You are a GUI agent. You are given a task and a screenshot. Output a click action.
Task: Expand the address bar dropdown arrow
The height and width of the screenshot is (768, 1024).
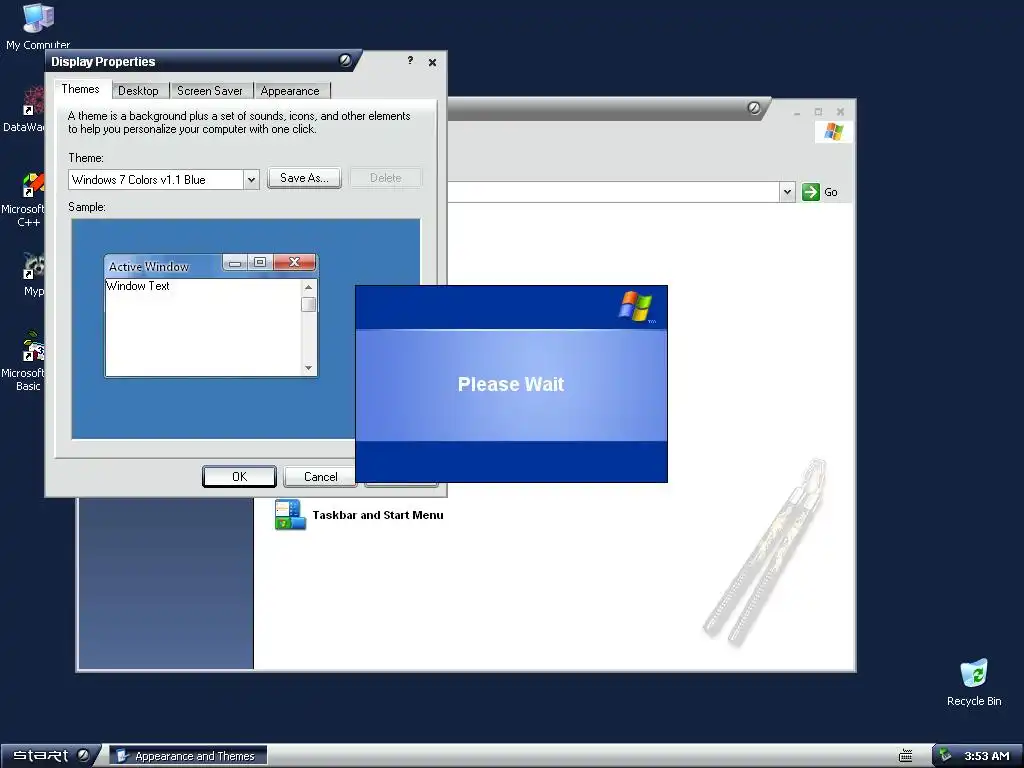(787, 192)
